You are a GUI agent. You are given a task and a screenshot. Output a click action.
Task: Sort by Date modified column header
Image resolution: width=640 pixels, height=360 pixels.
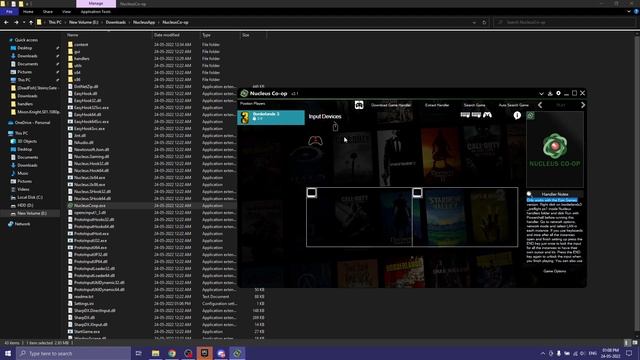point(167,35)
